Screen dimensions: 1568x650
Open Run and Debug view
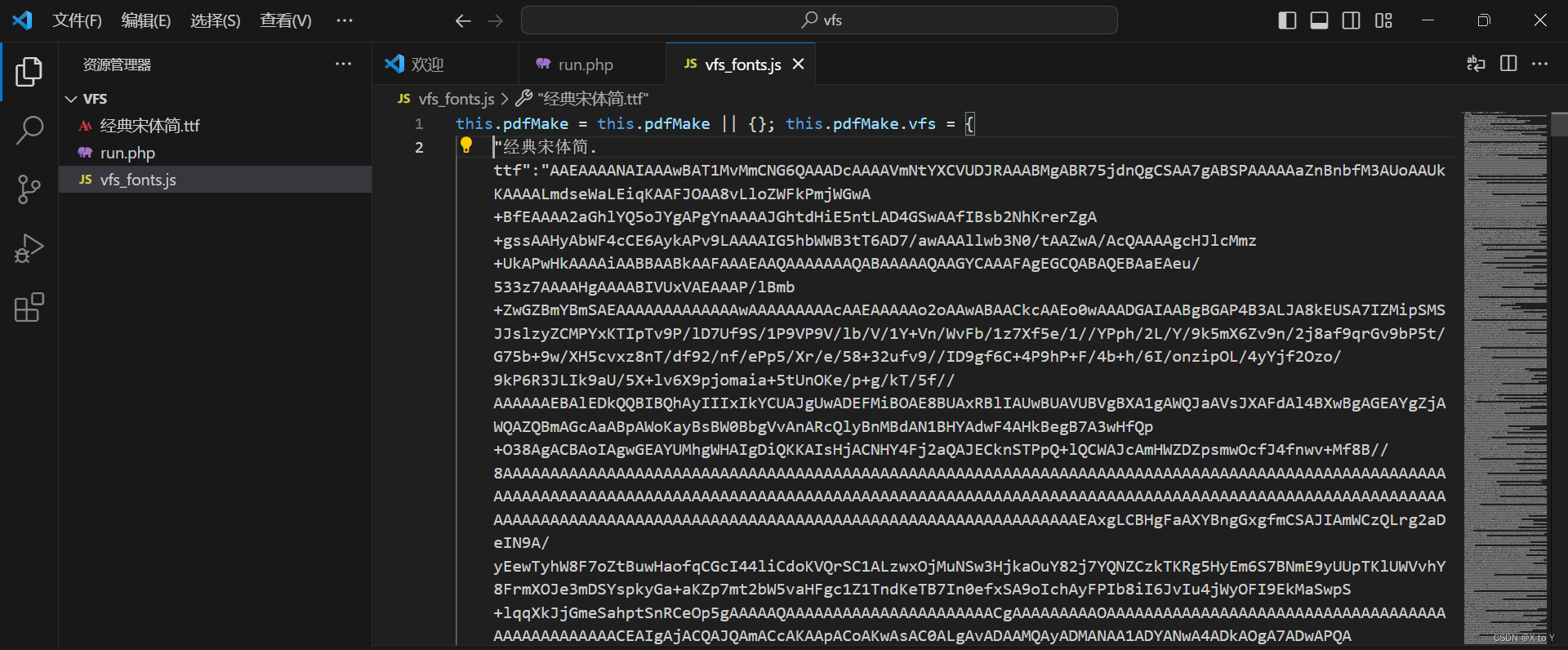(29, 248)
